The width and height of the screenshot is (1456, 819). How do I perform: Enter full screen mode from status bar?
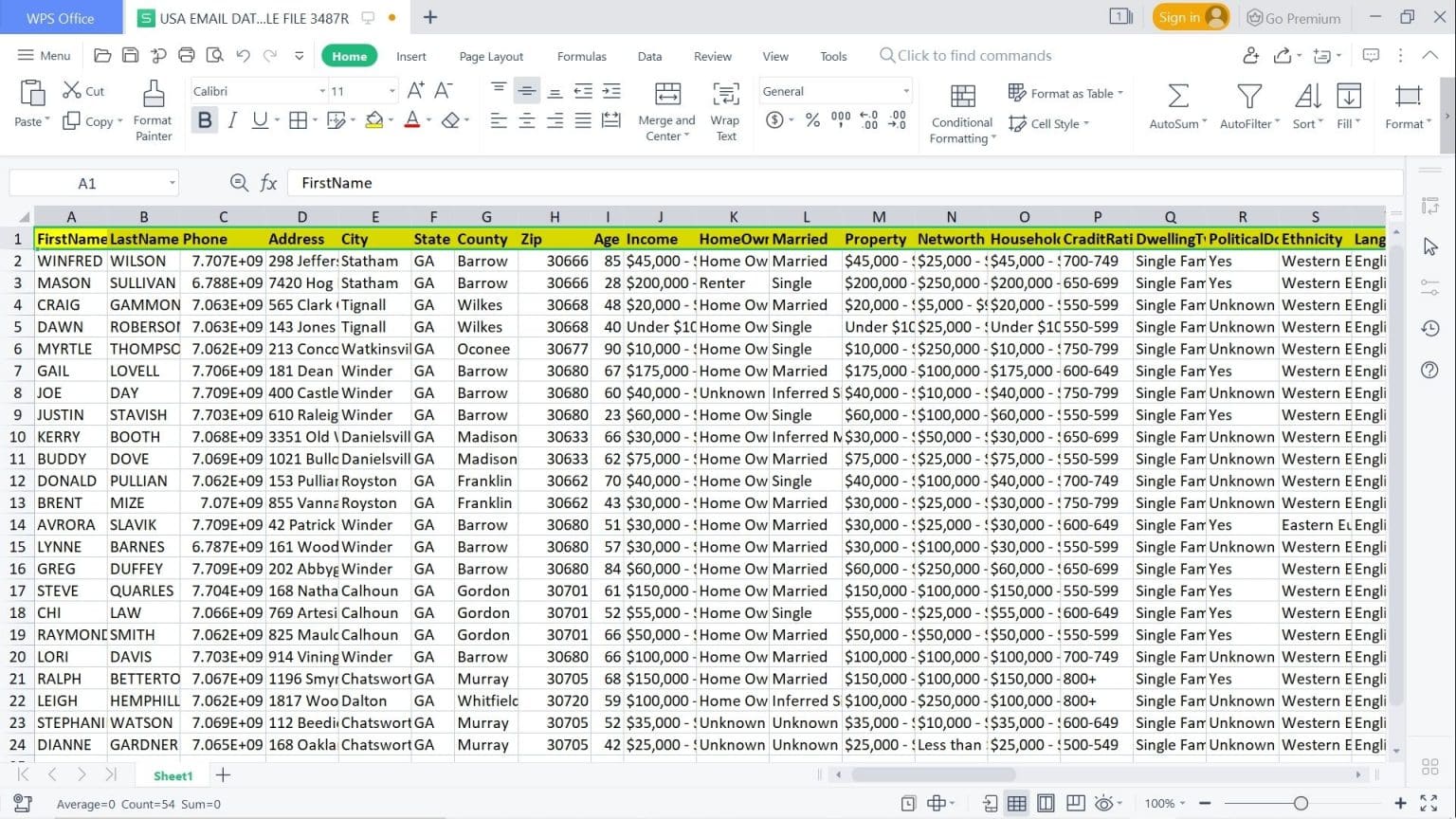coord(1429,803)
